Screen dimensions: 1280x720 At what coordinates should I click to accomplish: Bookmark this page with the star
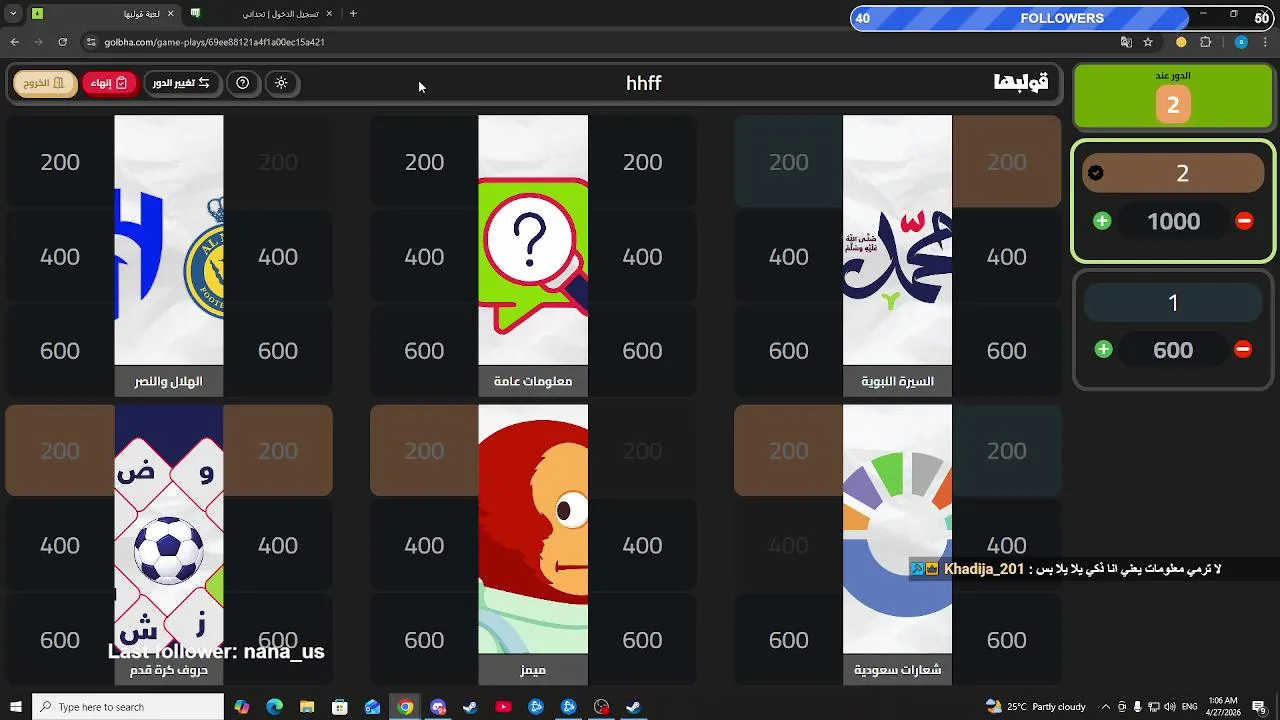coord(1148,42)
